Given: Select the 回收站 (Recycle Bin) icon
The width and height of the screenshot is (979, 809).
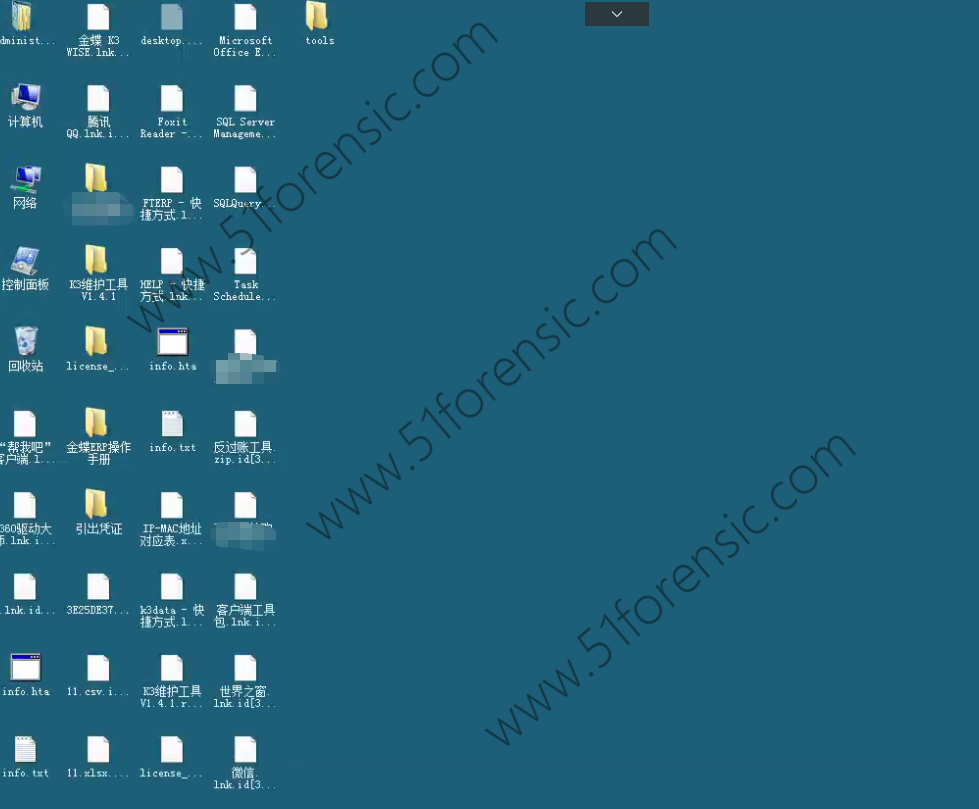Looking at the screenshot, I should [25, 343].
